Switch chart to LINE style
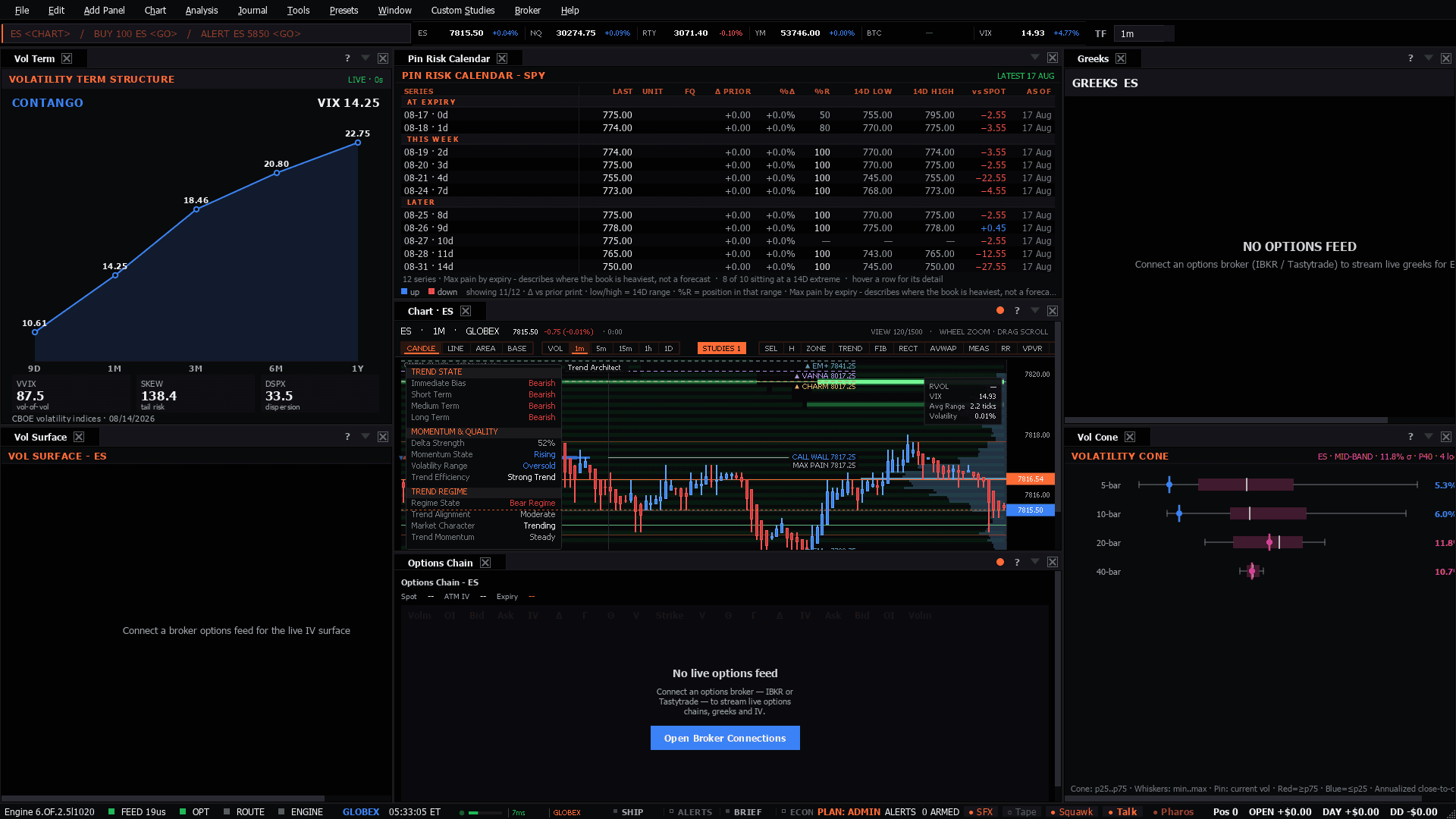1456x819 pixels. pyautogui.click(x=456, y=349)
